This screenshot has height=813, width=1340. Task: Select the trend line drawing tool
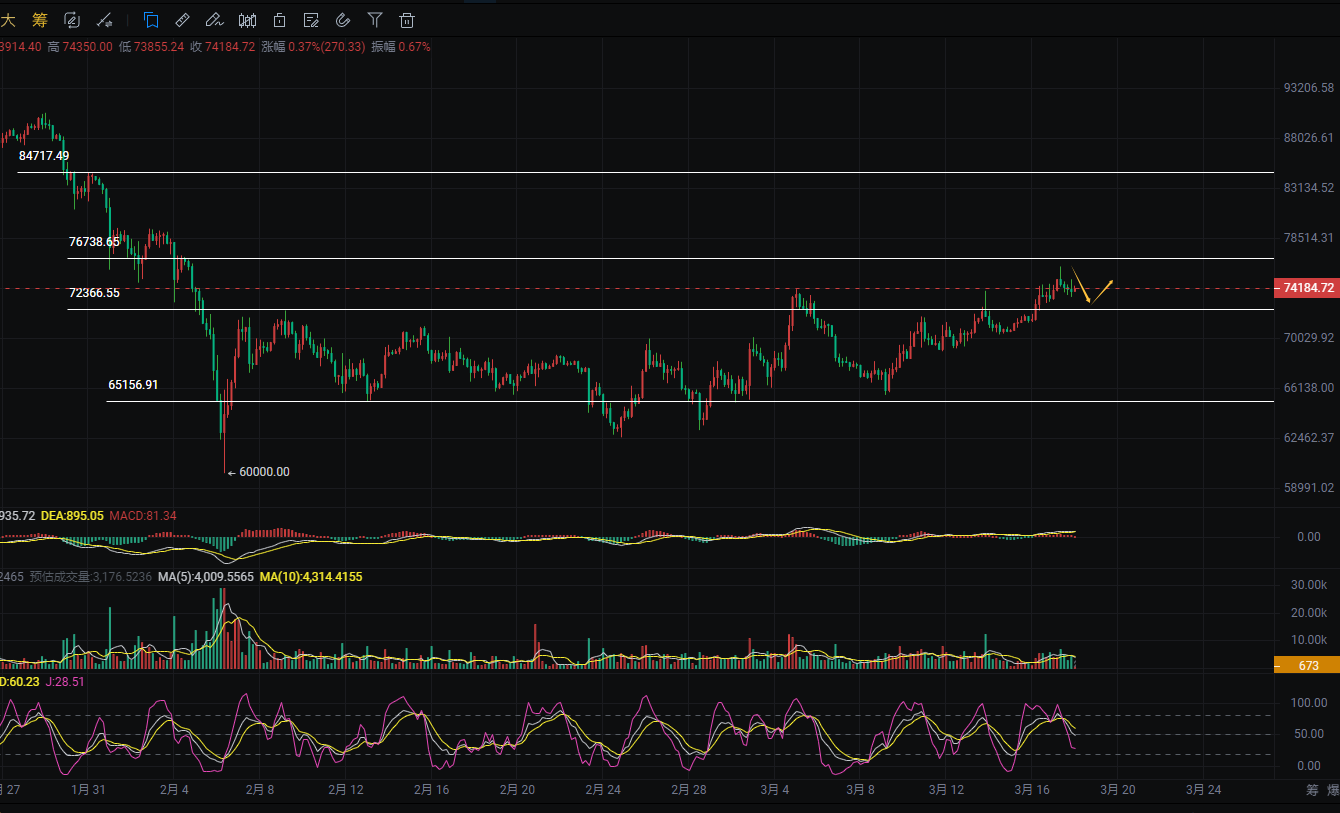104,19
